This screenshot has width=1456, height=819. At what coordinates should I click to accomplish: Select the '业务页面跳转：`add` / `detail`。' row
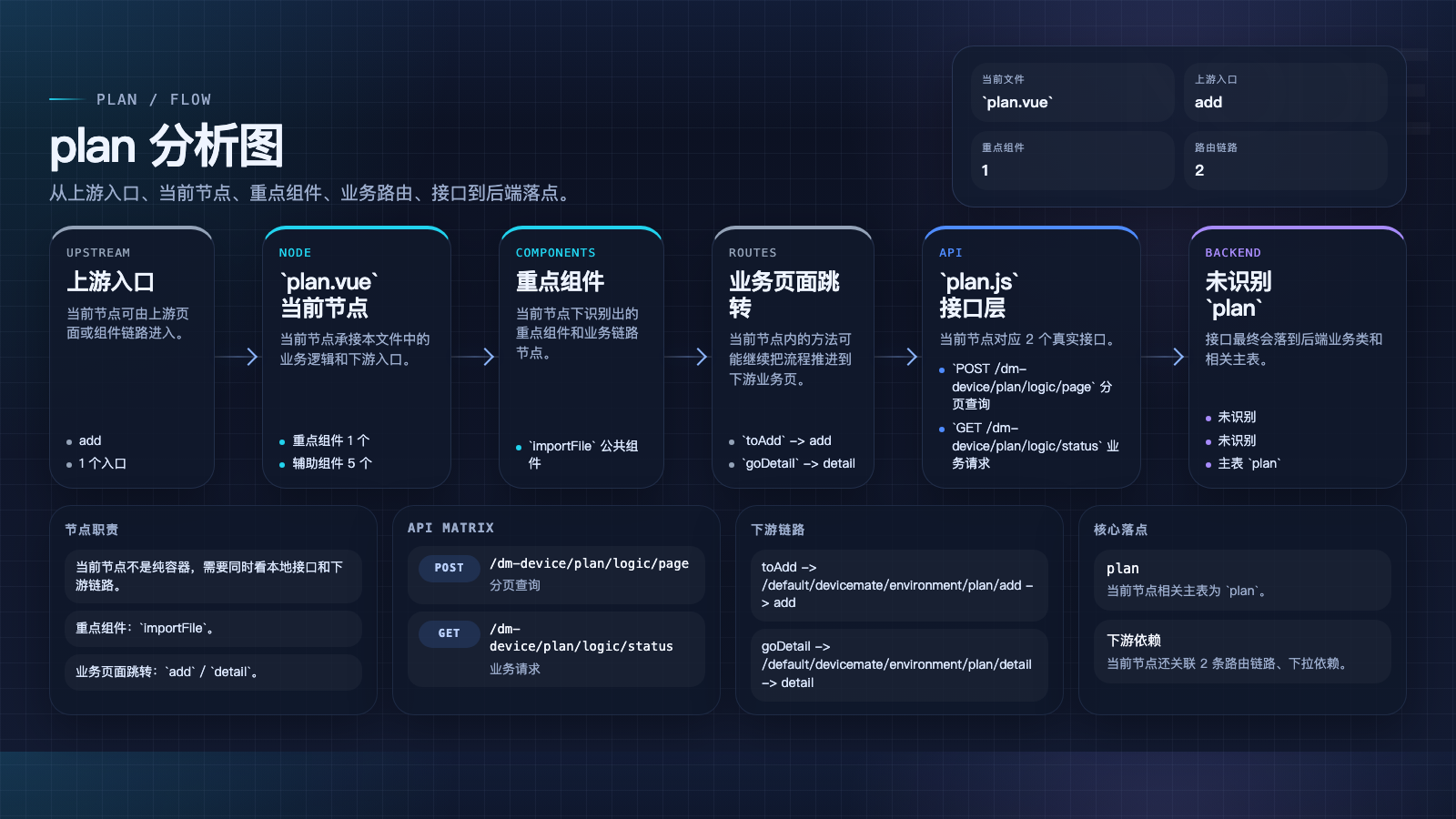tap(213, 672)
